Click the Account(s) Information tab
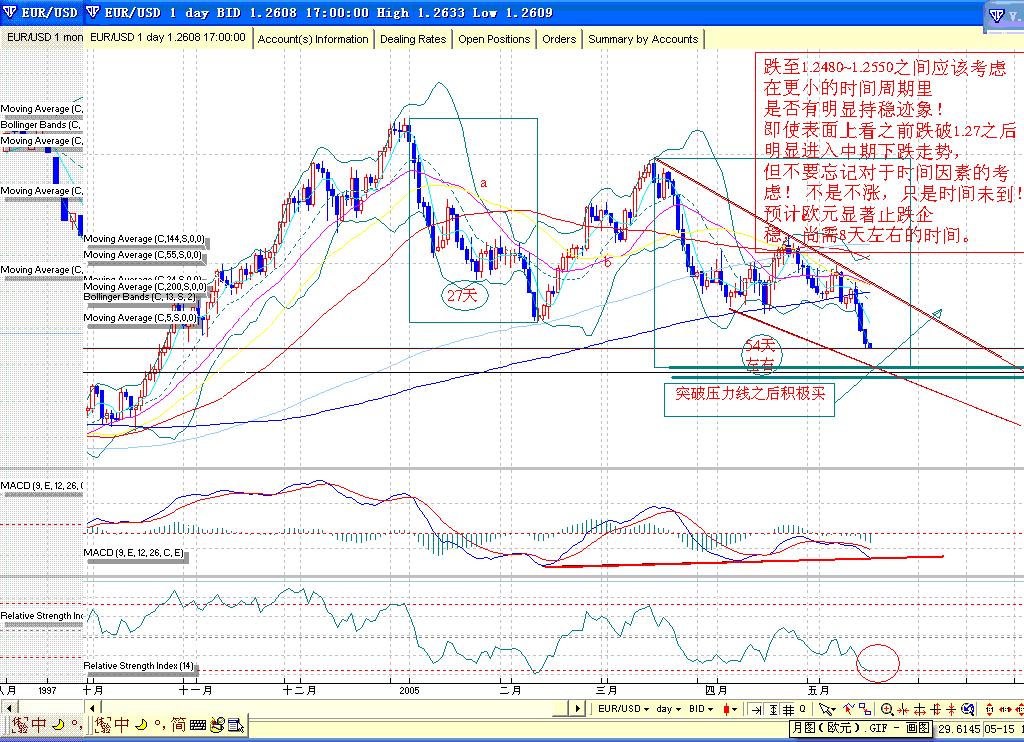 click(313, 39)
